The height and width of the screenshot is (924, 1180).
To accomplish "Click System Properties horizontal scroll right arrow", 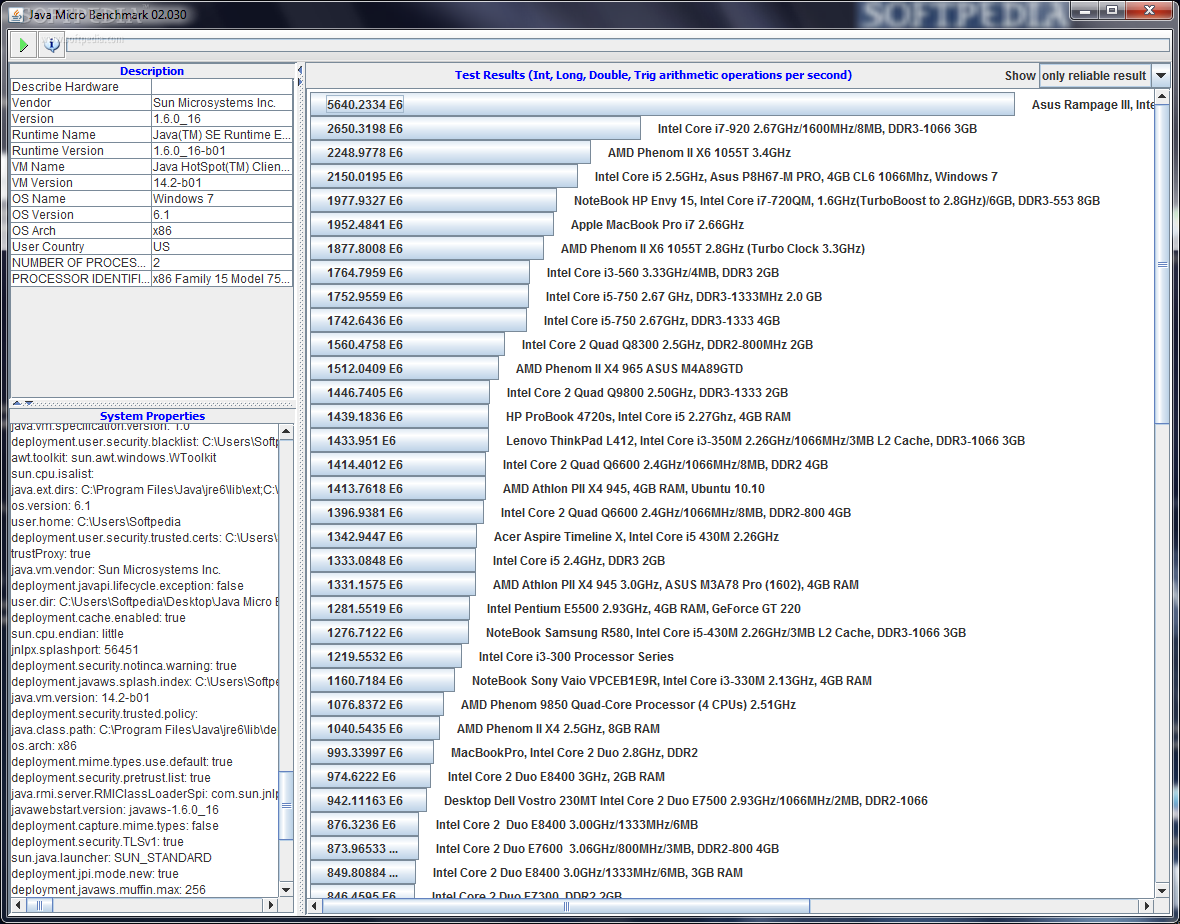I will pos(271,905).
